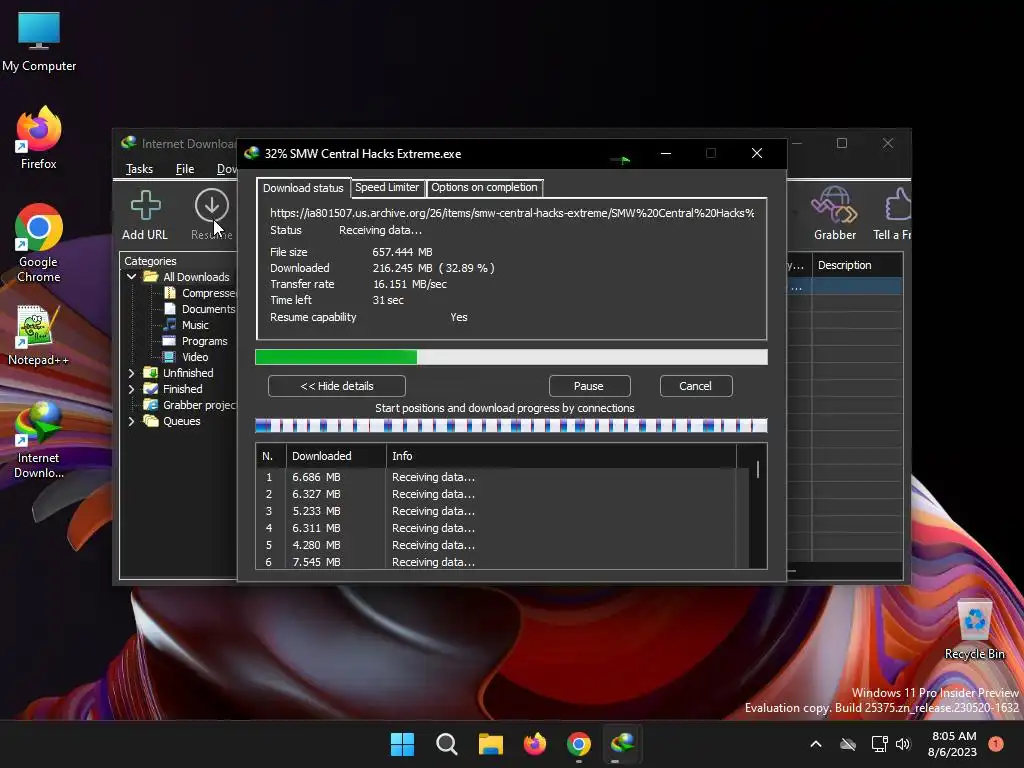Open My Computer desktop icon
1024x768 pixels.
pos(39,42)
